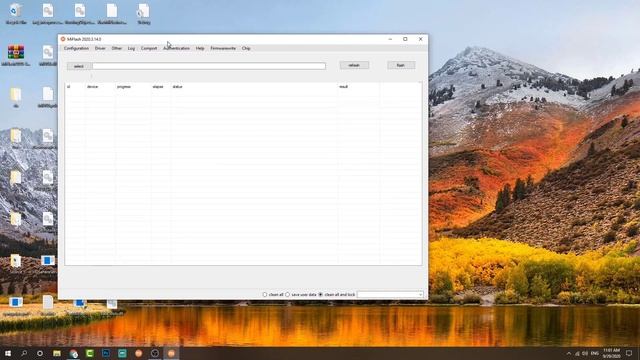Focus the firmware path input field

point(209,66)
